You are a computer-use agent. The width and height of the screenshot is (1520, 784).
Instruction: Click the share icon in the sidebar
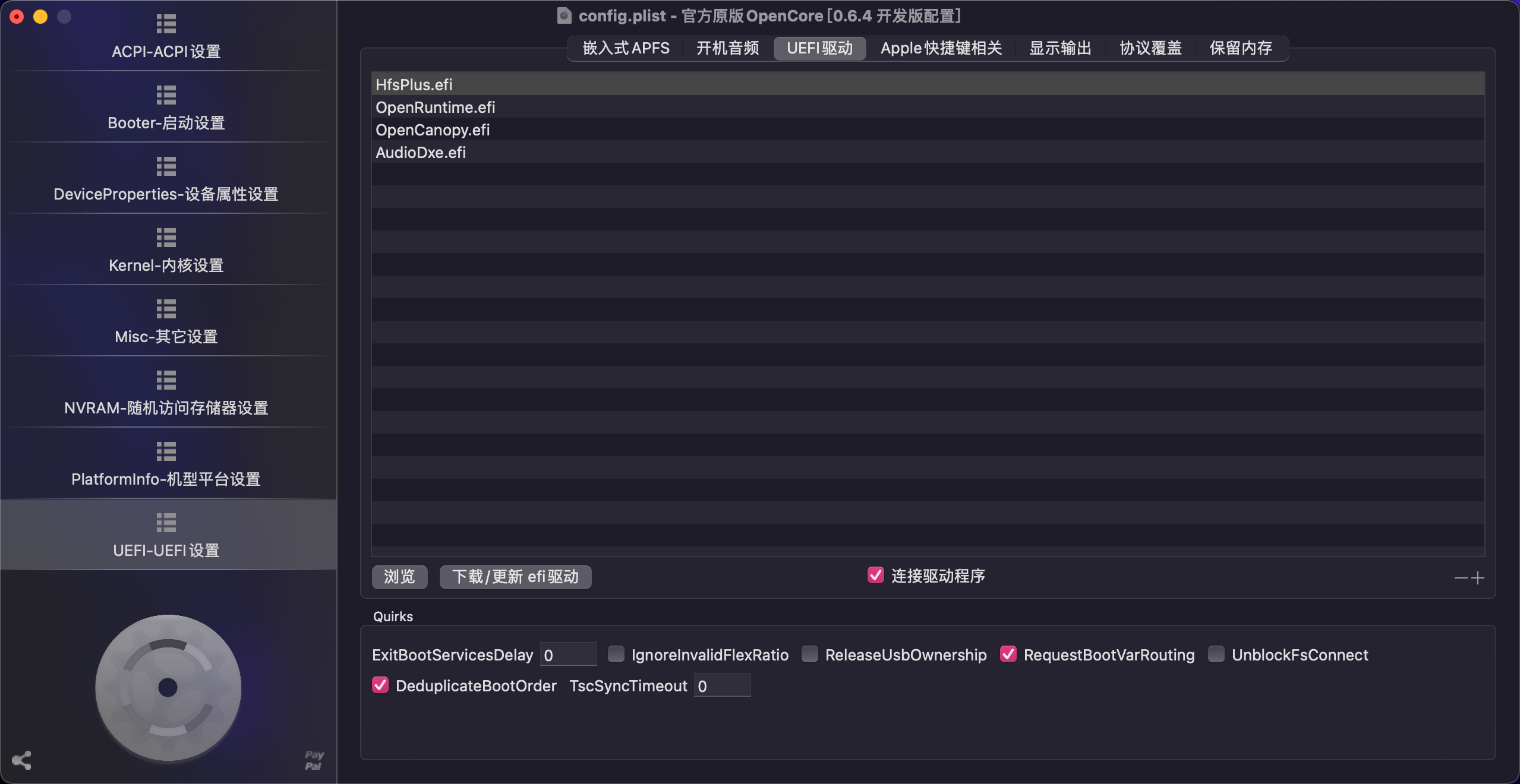pos(21,760)
